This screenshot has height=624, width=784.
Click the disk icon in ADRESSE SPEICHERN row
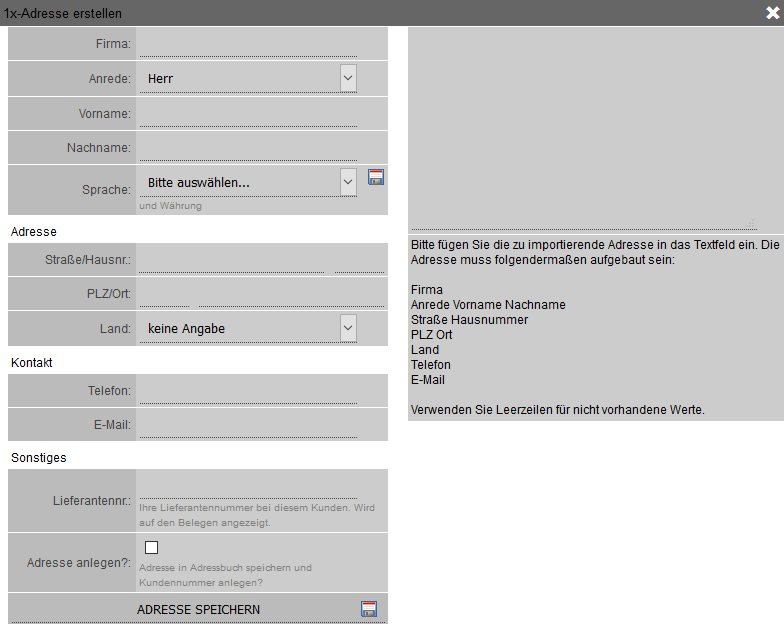368,609
